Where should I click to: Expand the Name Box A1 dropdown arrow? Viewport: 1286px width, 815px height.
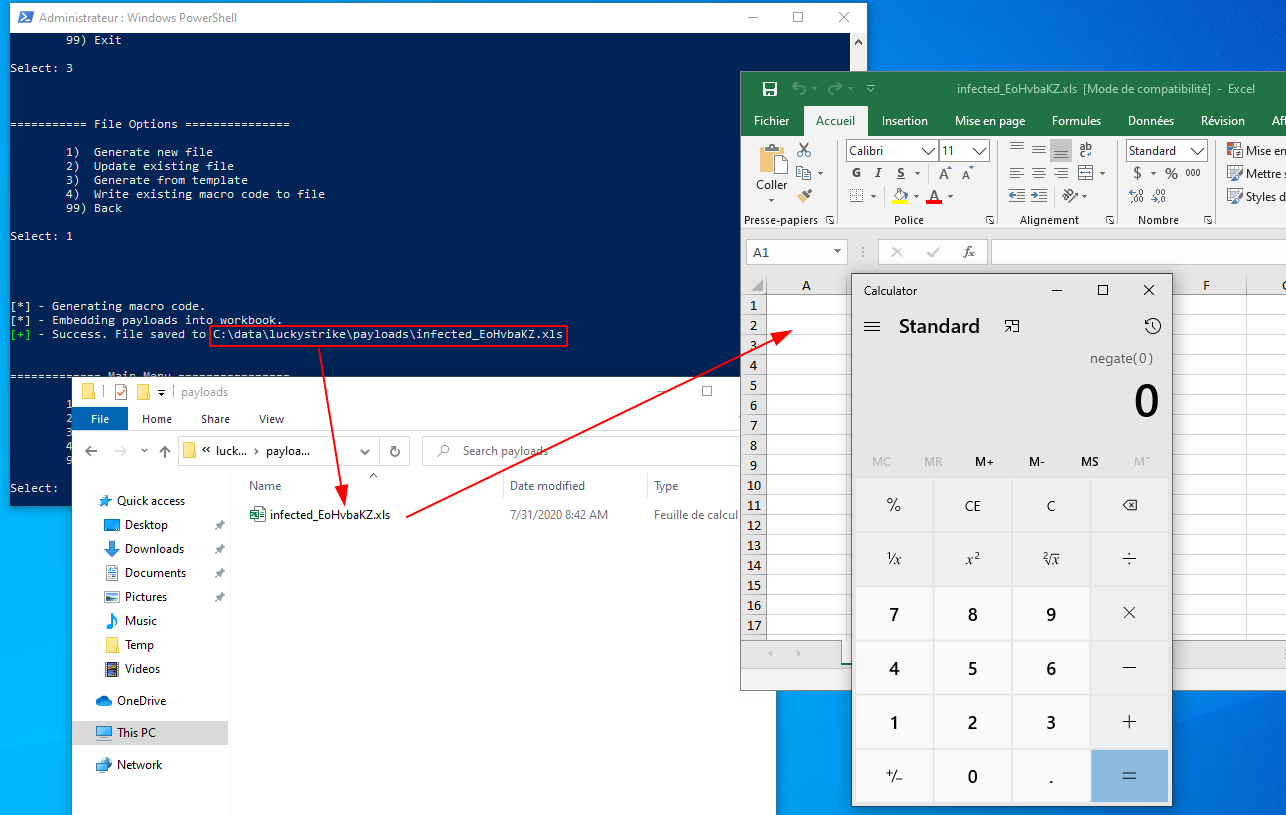pos(836,252)
